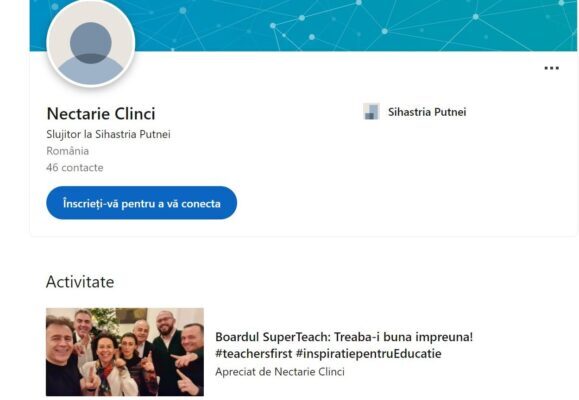Open the three-dot more options menu
Image resolution: width=579 pixels, height=400 pixels.
point(551,68)
